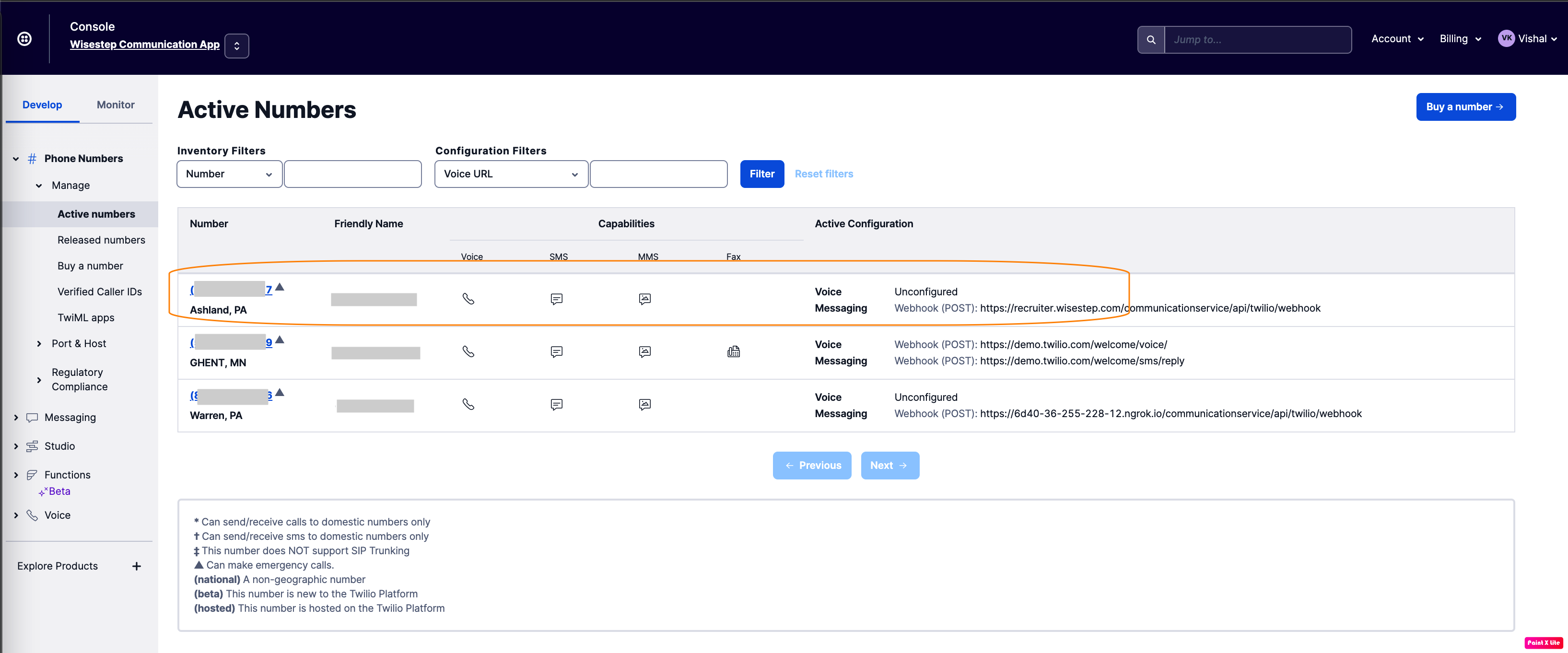Click the voice phone icon in the Ashland, PA row

click(468, 299)
